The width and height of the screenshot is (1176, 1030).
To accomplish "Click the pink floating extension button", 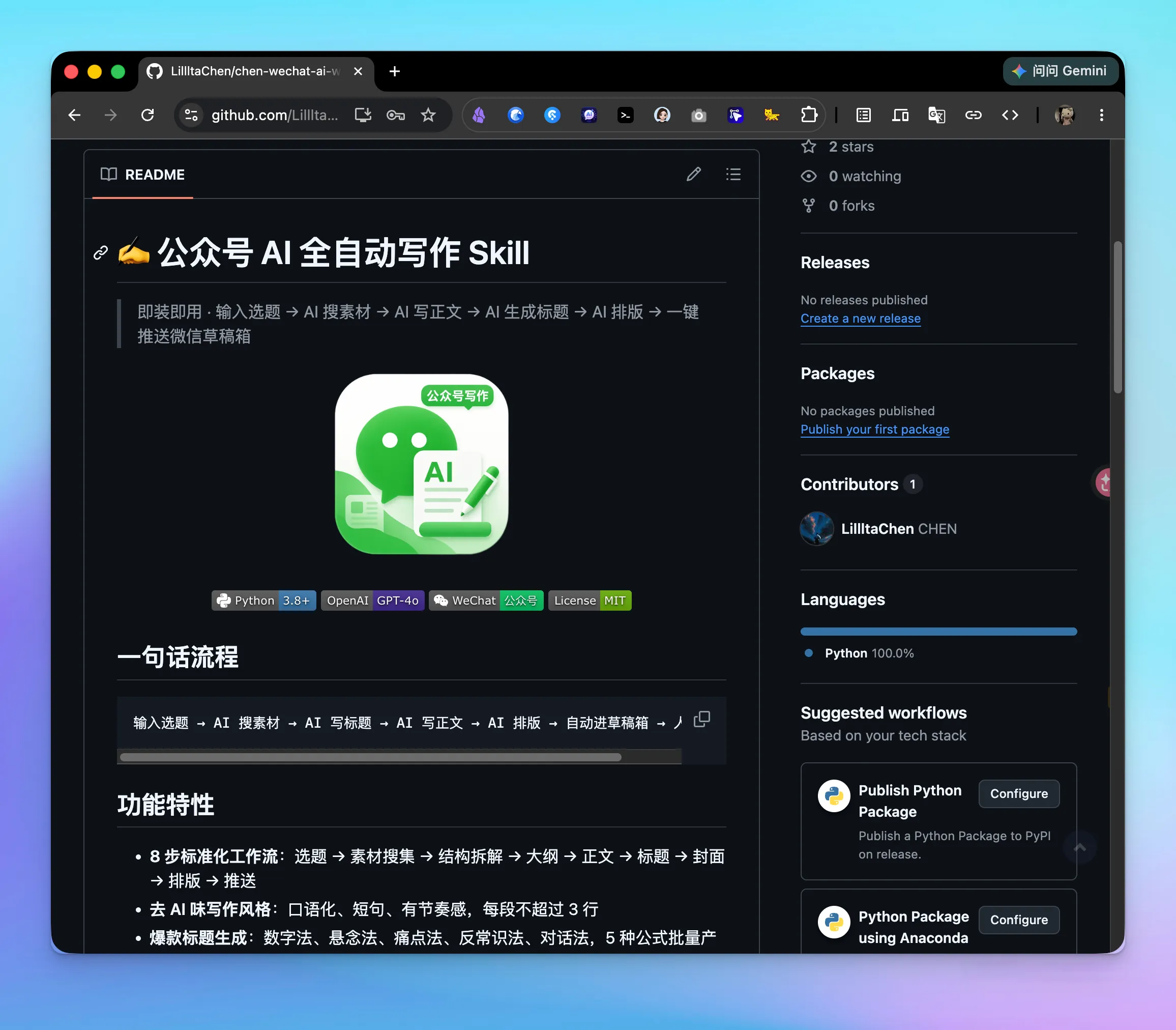I will [x=1103, y=482].
